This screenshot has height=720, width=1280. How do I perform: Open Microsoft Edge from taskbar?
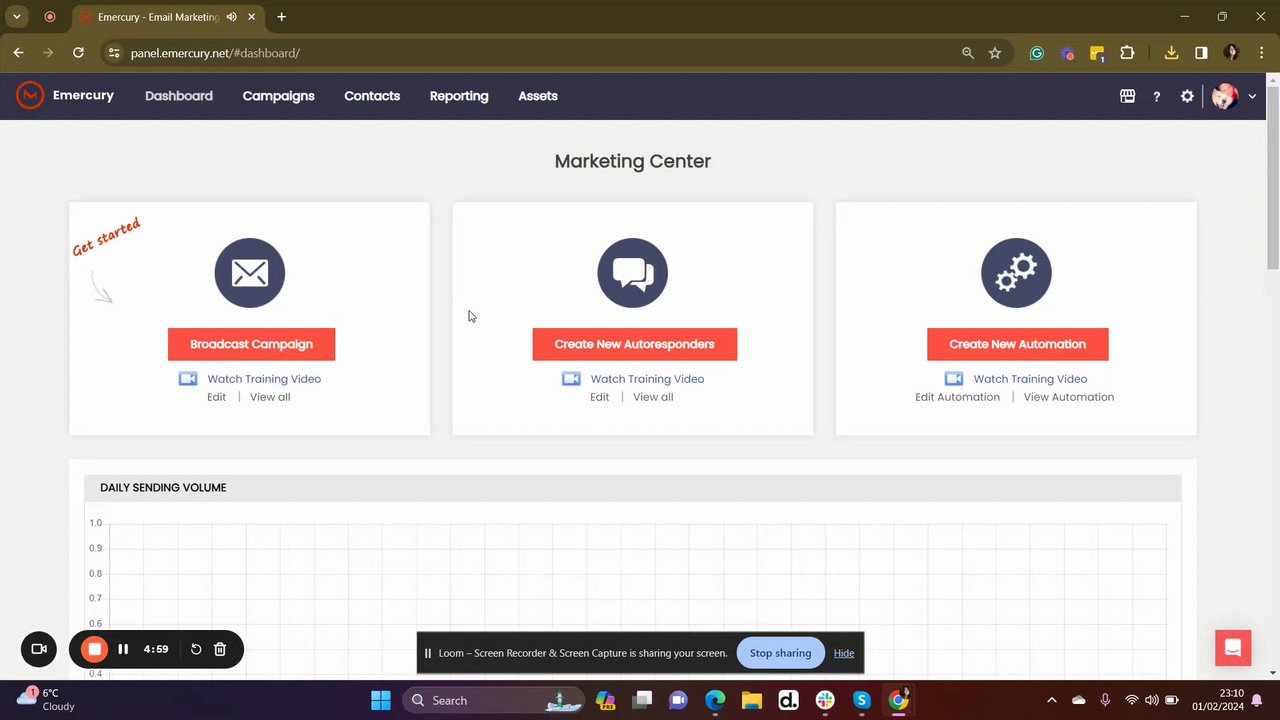click(x=714, y=700)
